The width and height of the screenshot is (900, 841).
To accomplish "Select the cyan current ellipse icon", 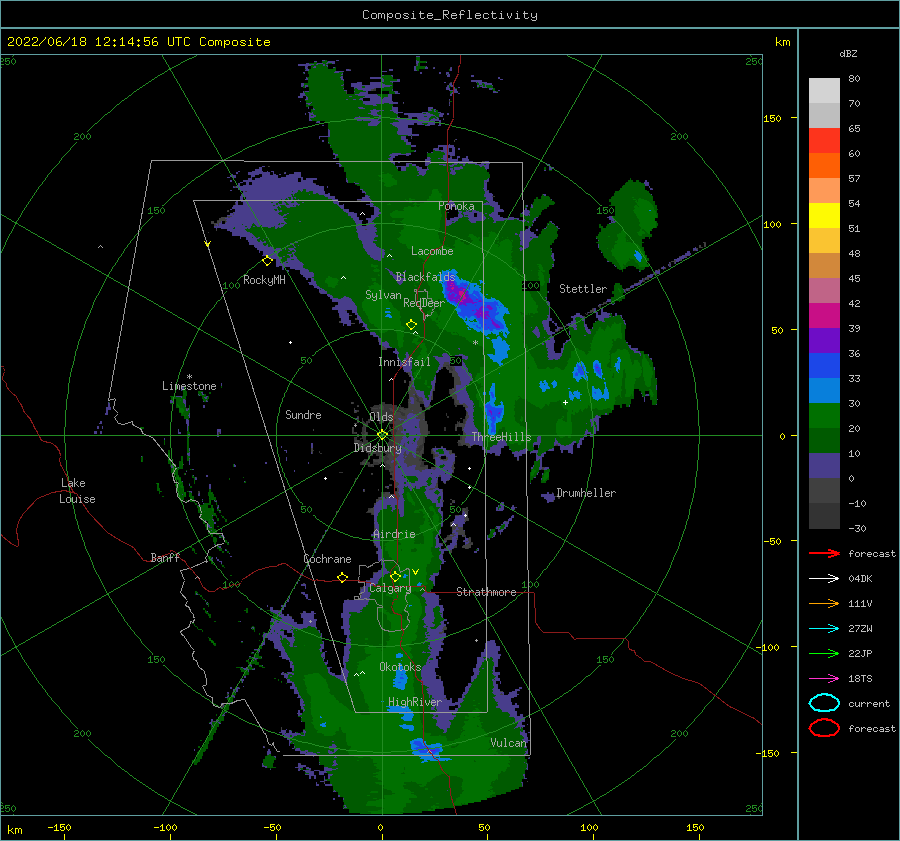I will point(824,703).
